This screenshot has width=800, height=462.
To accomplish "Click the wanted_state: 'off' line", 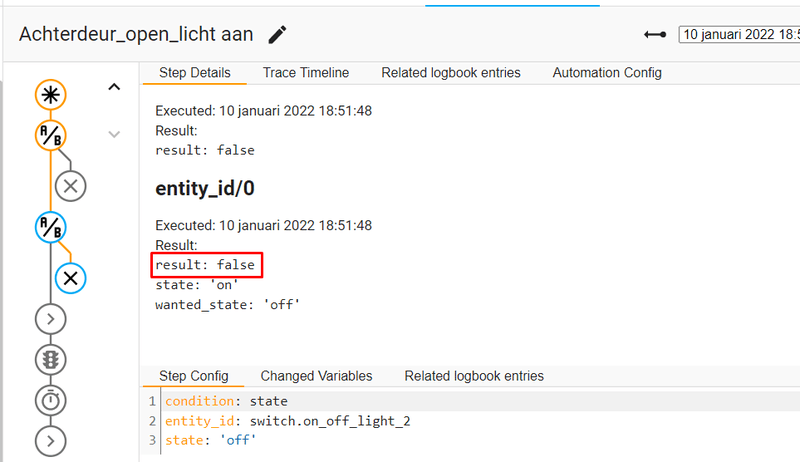I will pyautogui.click(x=228, y=305).
